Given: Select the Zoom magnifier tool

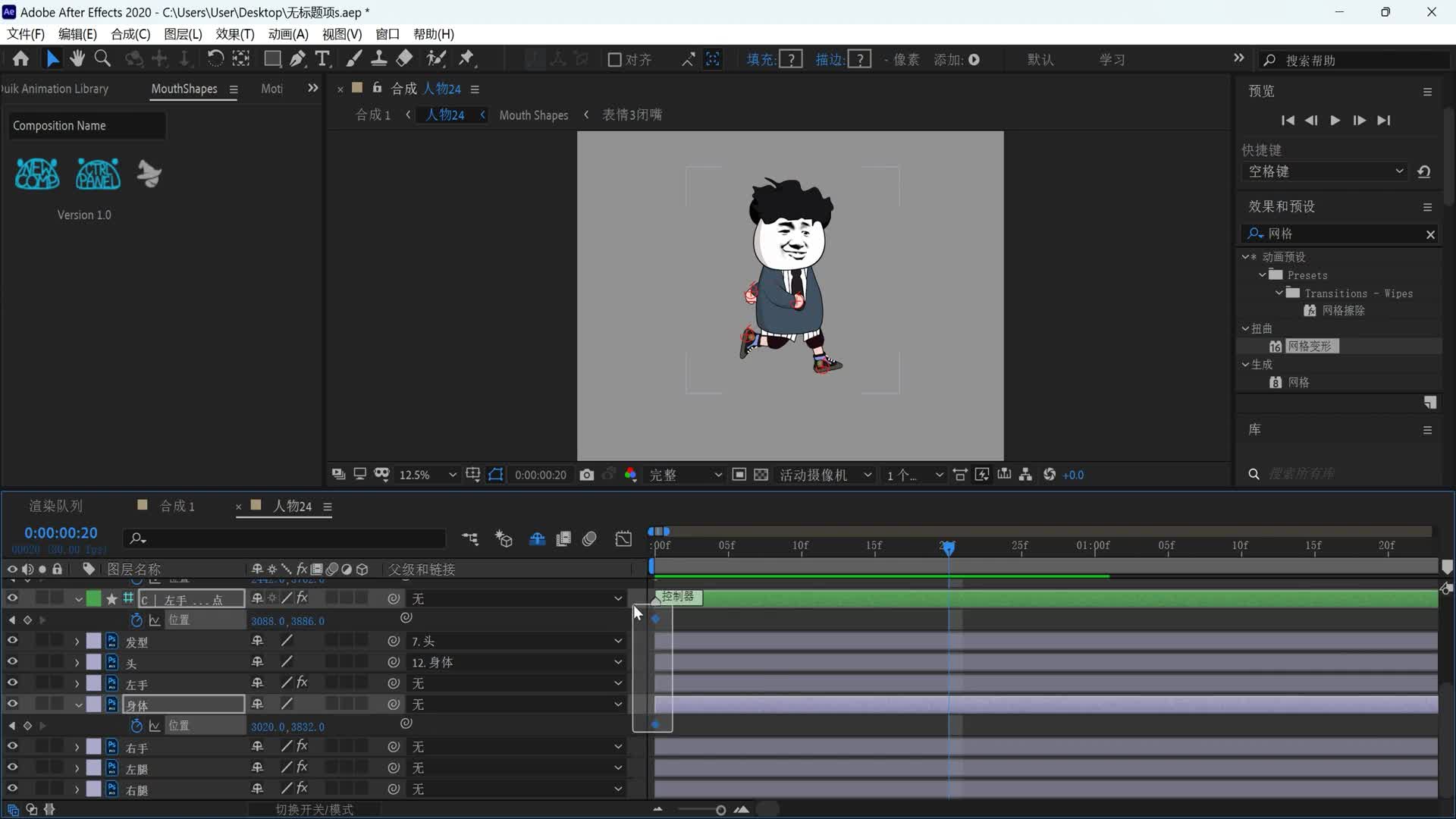Looking at the screenshot, I should click(x=102, y=58).
